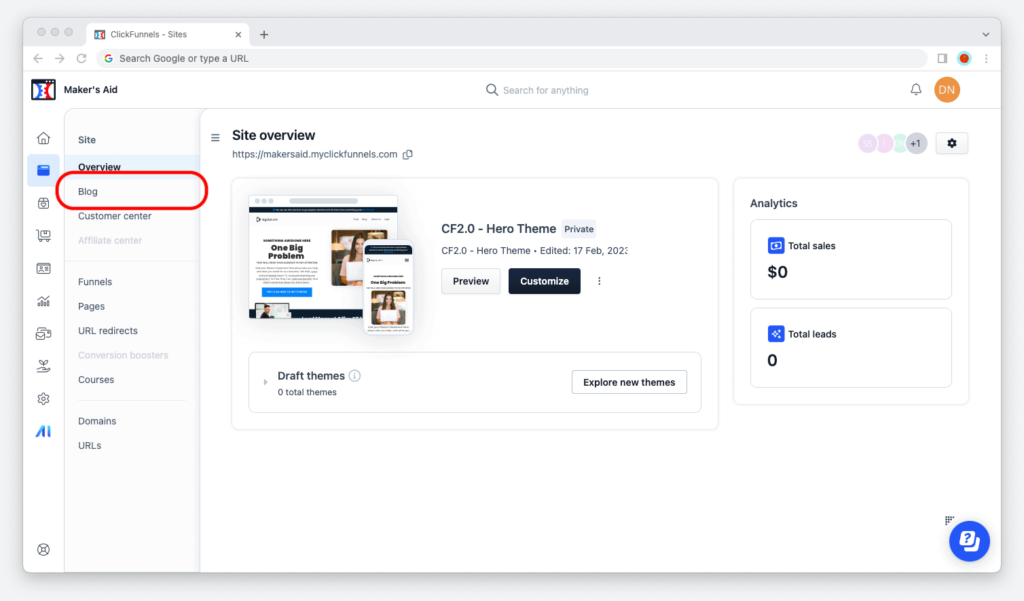Open the makersaid.myclickfunnels.com link
Screen dimensions: 1024x601
315,154
